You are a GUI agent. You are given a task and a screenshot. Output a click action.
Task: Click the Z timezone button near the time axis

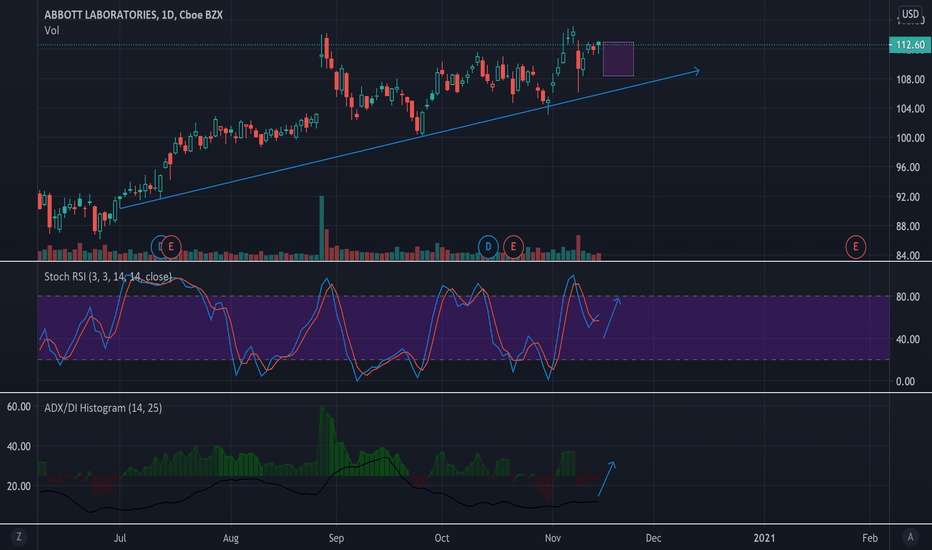click(18, 537)
